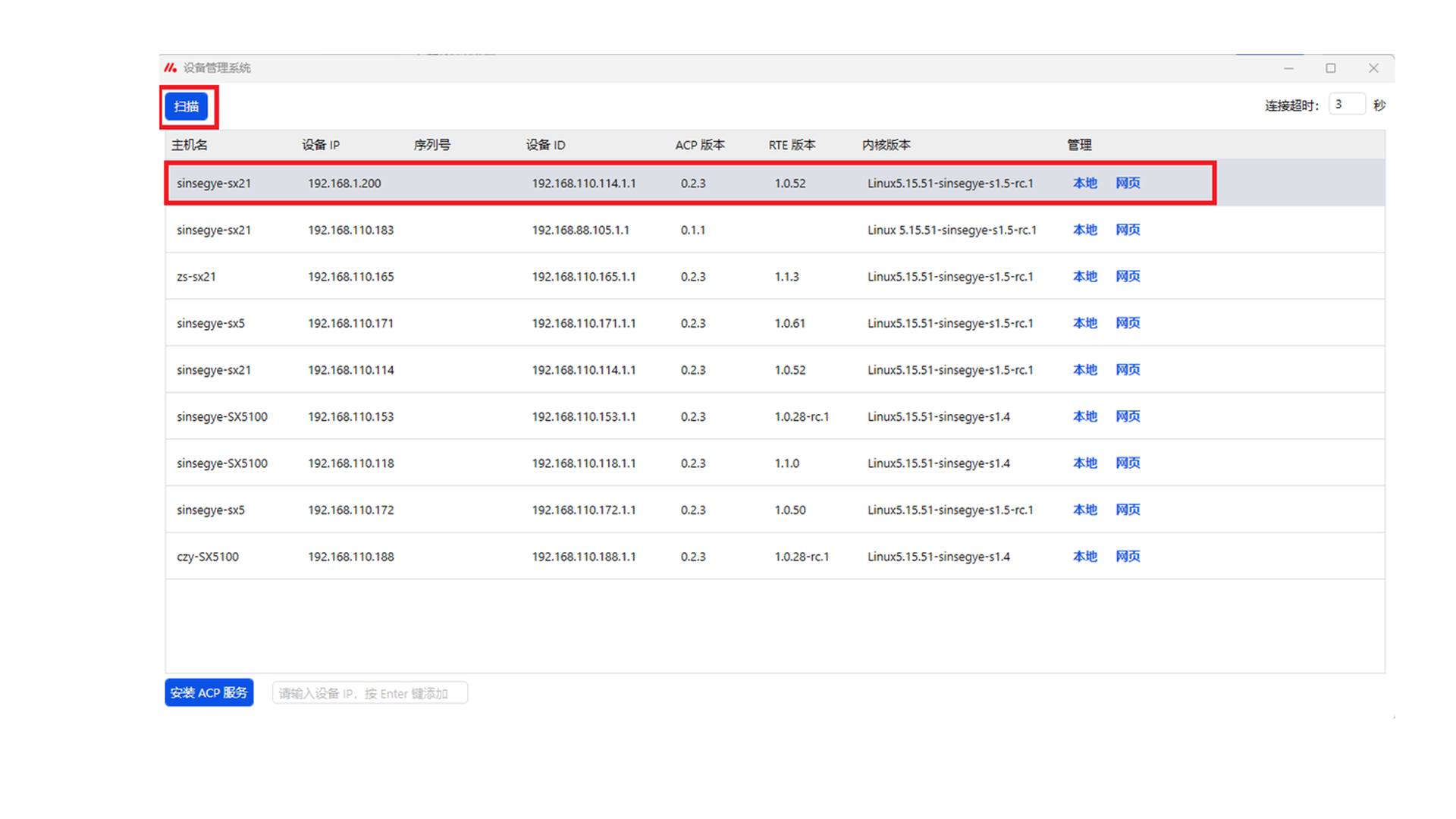The image size is (1456, 819).
Task: Click the ACP 版本 column header
Action: coord(699,145)
